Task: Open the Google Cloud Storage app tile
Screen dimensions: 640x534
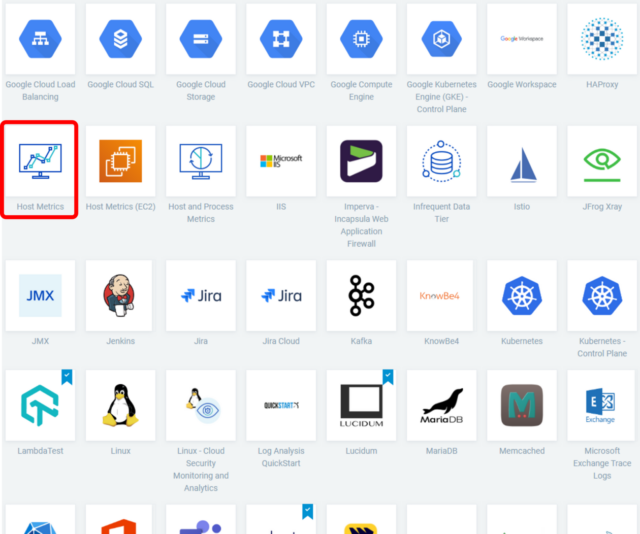Action: point(201,39)
